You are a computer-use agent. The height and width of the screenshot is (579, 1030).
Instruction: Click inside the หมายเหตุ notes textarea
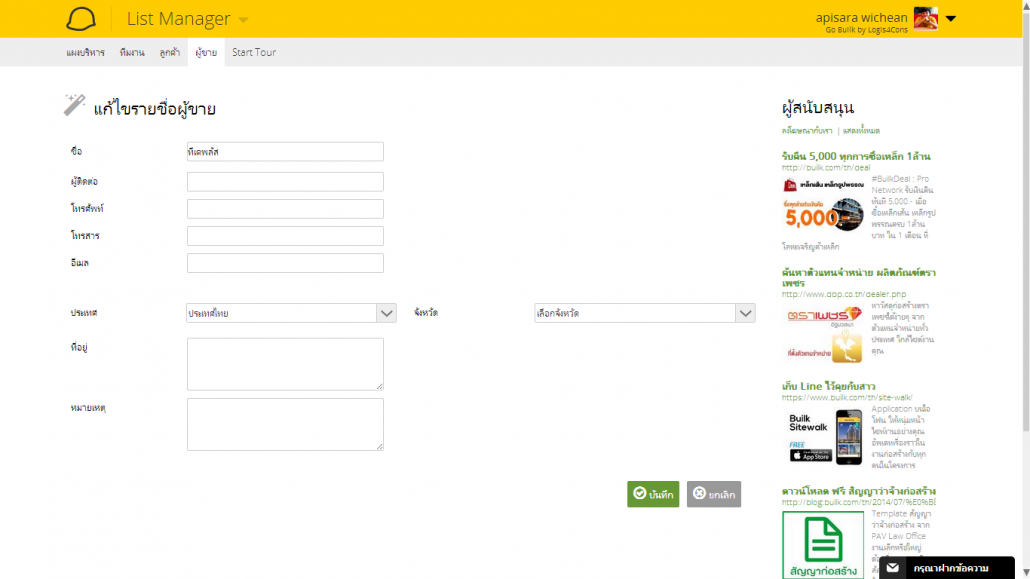point(285,425)
